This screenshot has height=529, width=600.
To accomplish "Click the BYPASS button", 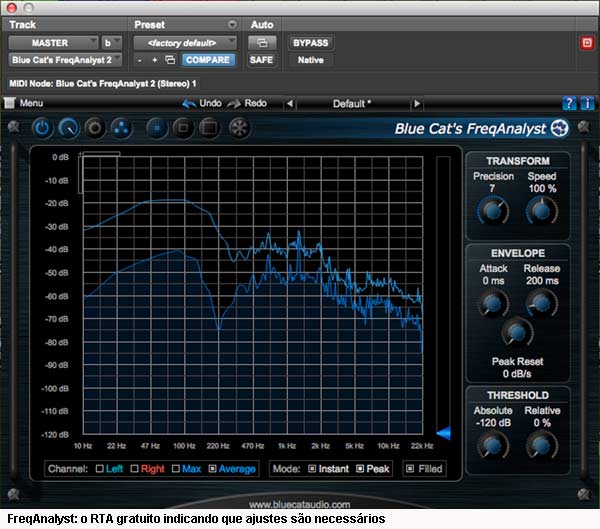I will tap(311, 43).
